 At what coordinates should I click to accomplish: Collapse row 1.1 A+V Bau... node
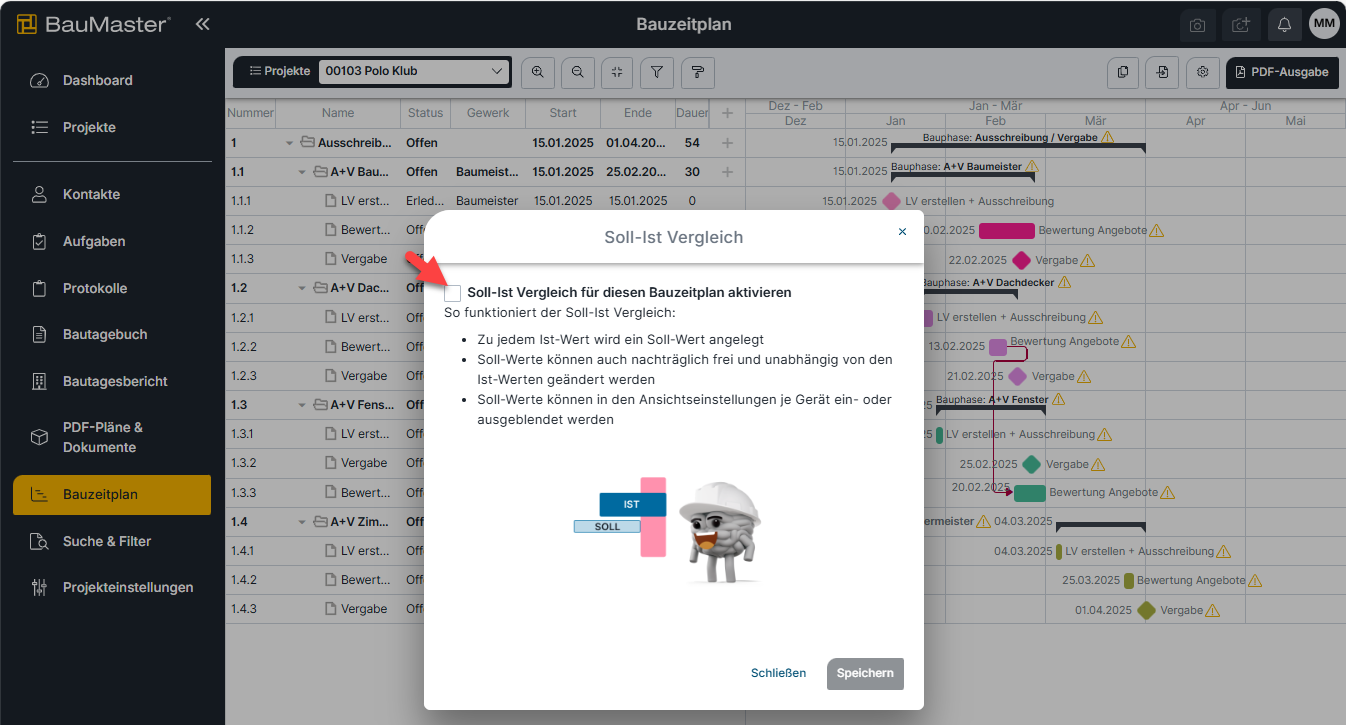[303, 172]
